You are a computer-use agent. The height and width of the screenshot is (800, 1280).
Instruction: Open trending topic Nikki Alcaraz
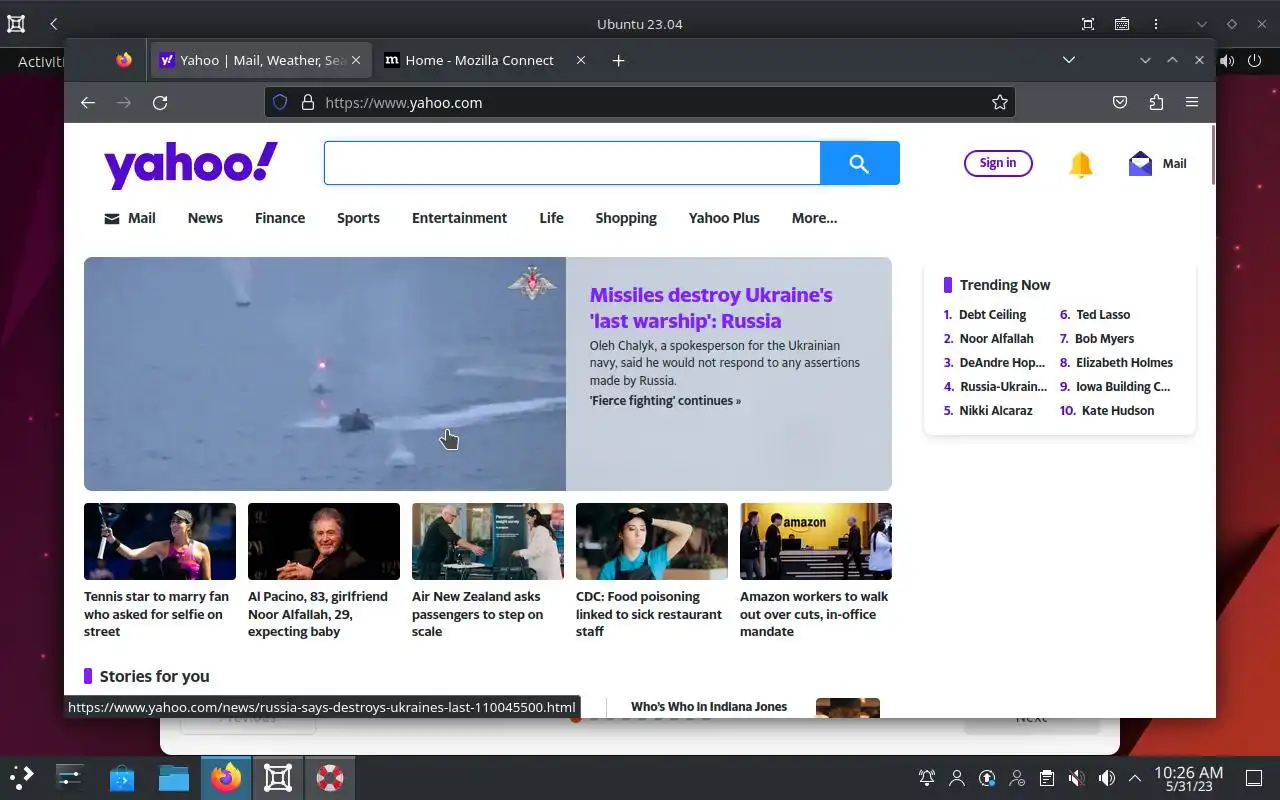(996, 411)
